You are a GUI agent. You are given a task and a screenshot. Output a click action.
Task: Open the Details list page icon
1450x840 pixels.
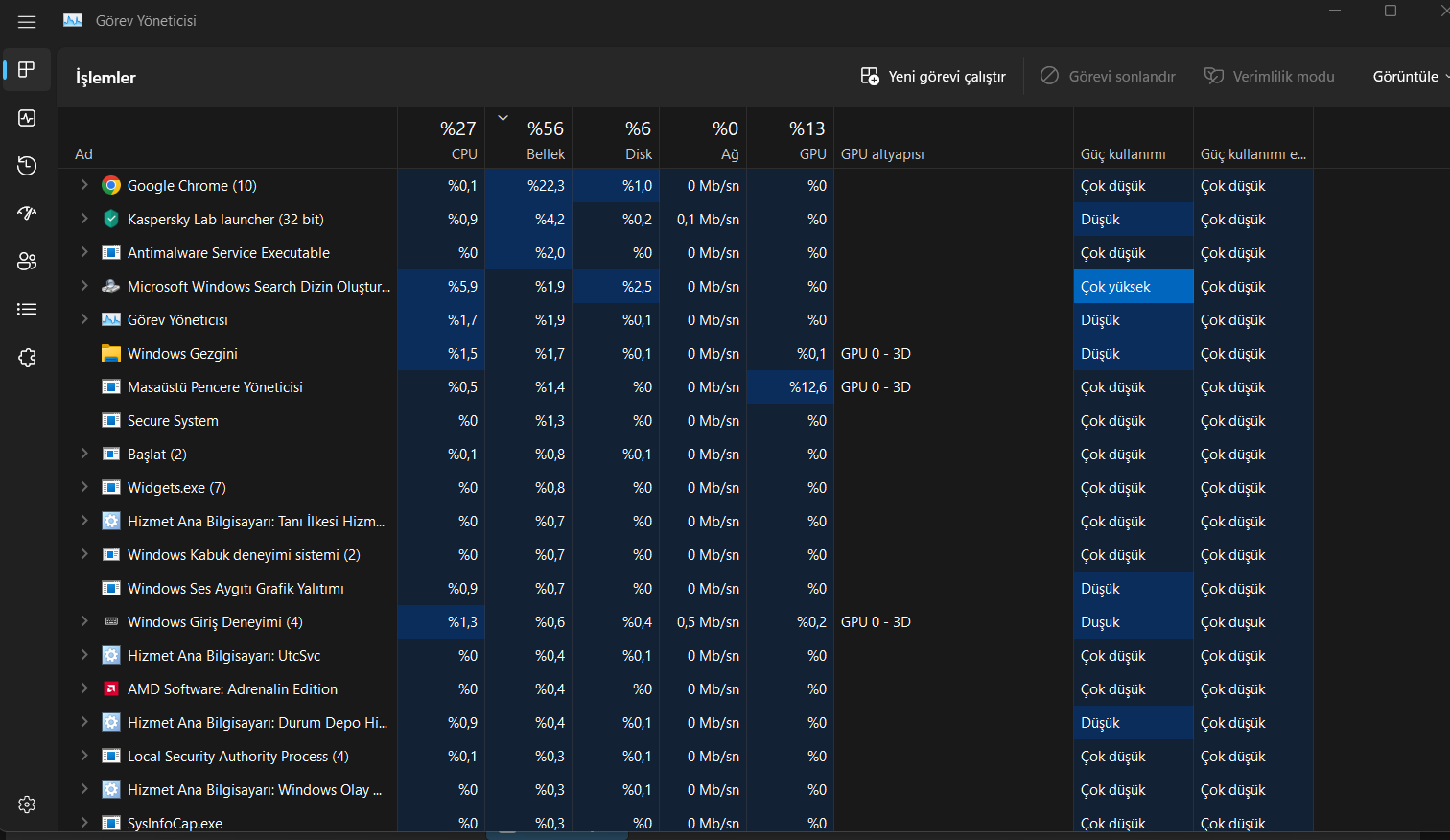pyautogui.click(x=27, y=309)
